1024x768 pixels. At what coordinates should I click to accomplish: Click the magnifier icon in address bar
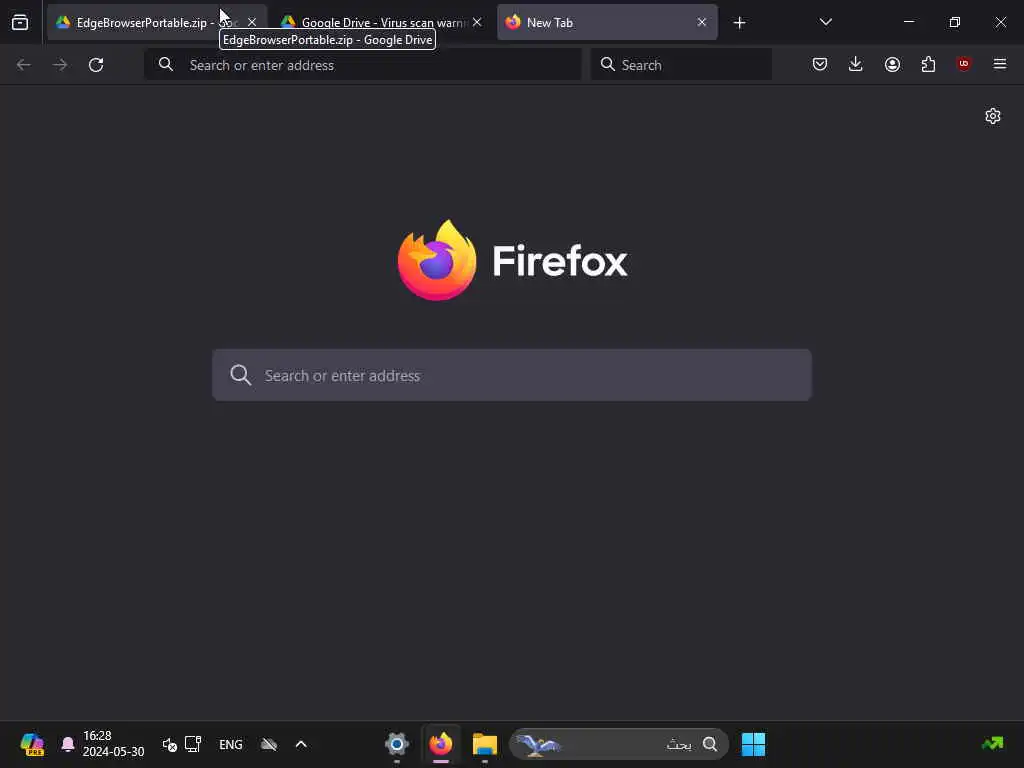pyautogui.click(x=166, y=65)
